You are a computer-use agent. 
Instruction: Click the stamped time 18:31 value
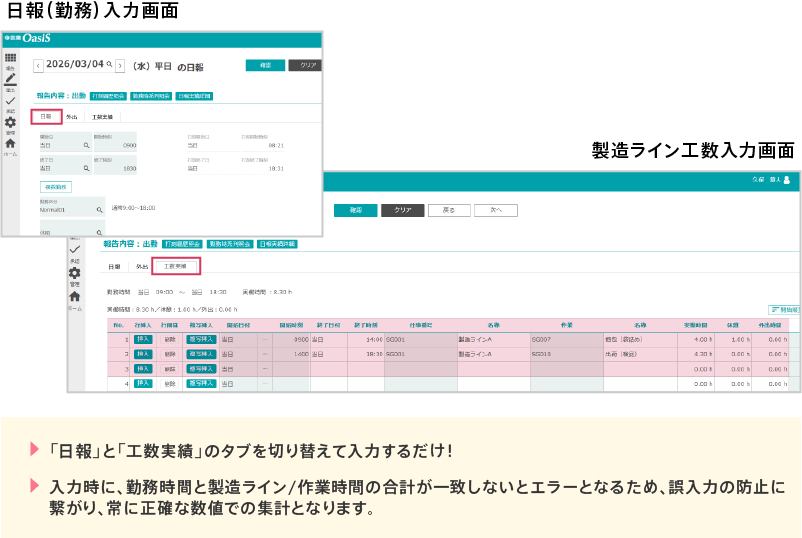click(276, 169)
